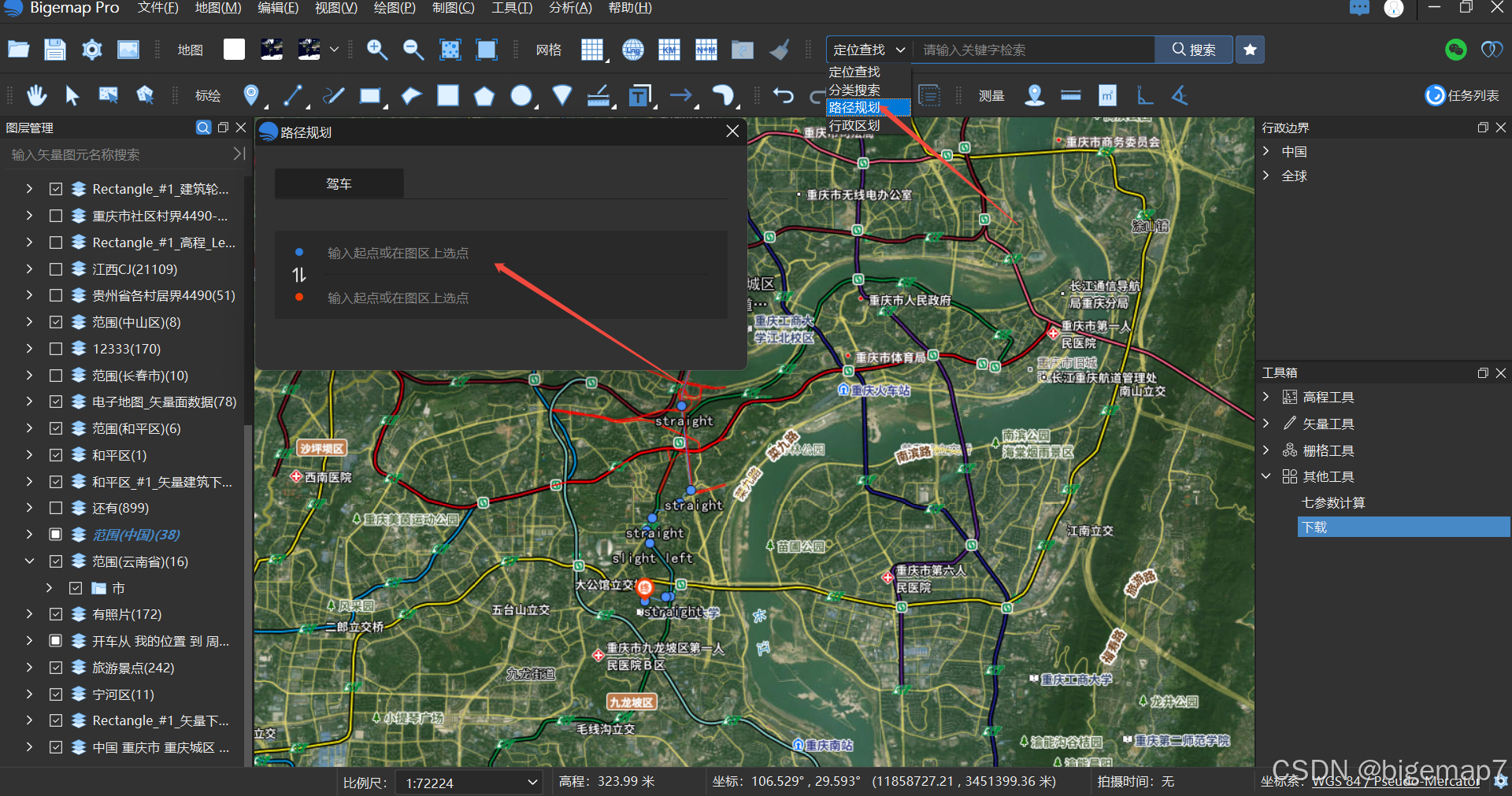1512x796 pixels.
Task: Select the filled square drawing tool
Action: (x=448, y=95)
